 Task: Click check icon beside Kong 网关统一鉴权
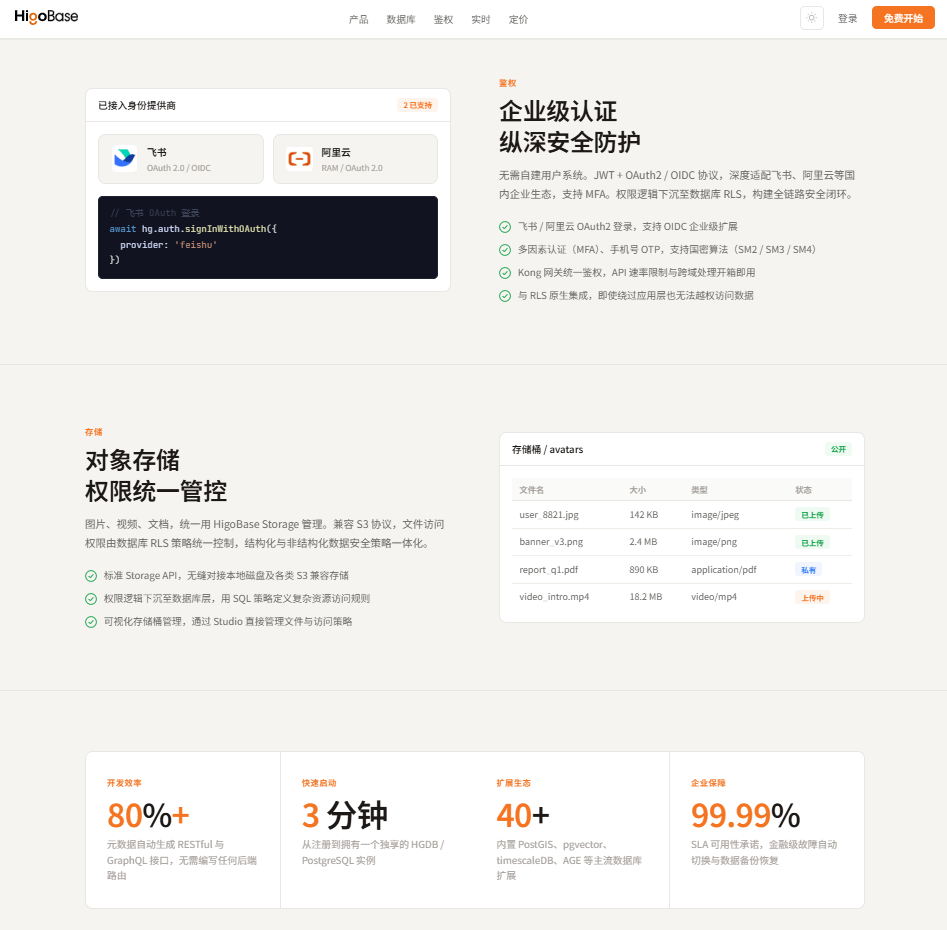pyautogui.click(x=505, y=272)
